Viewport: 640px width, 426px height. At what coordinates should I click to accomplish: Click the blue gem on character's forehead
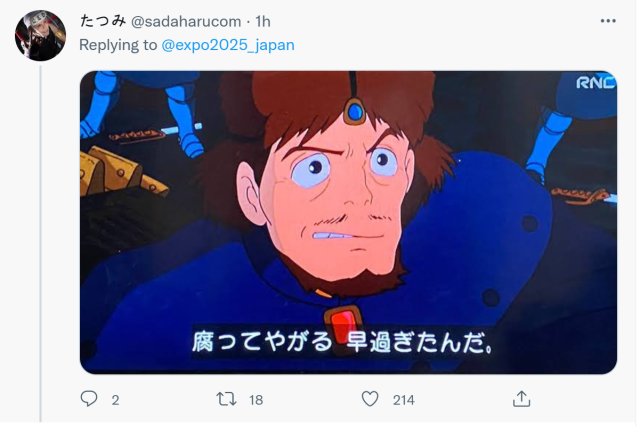(x=354, y=111)
